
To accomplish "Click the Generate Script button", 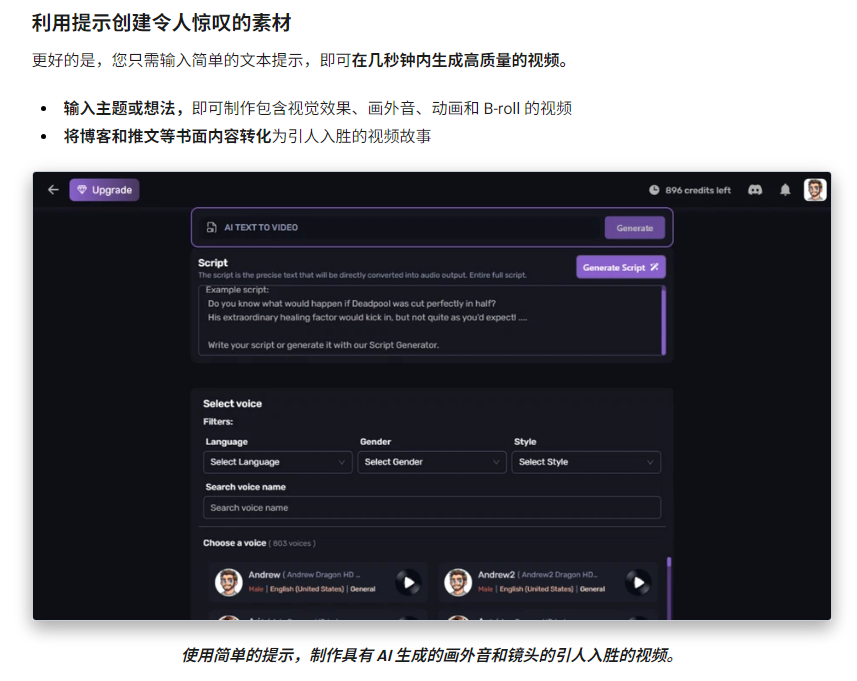I will coord(620,267).
